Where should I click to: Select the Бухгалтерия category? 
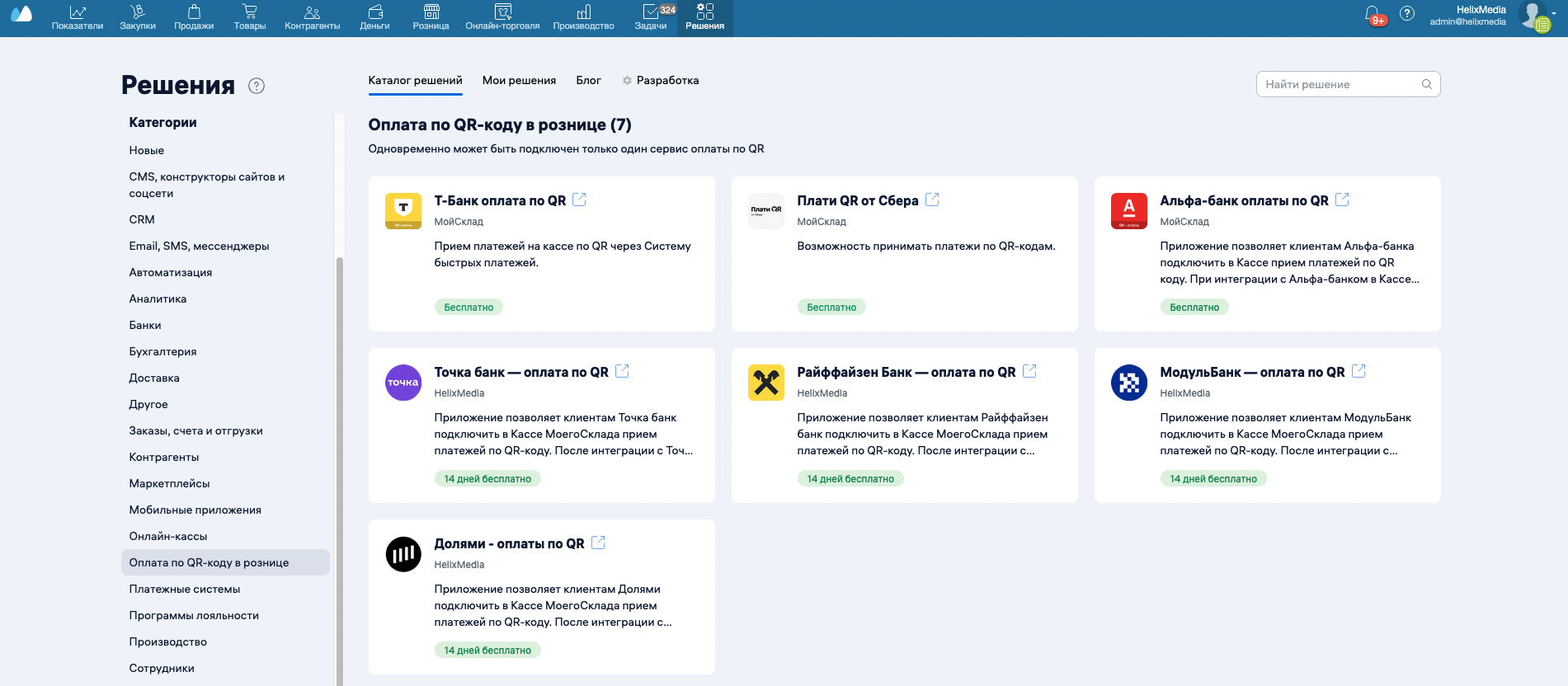click(x=162, y=351)
